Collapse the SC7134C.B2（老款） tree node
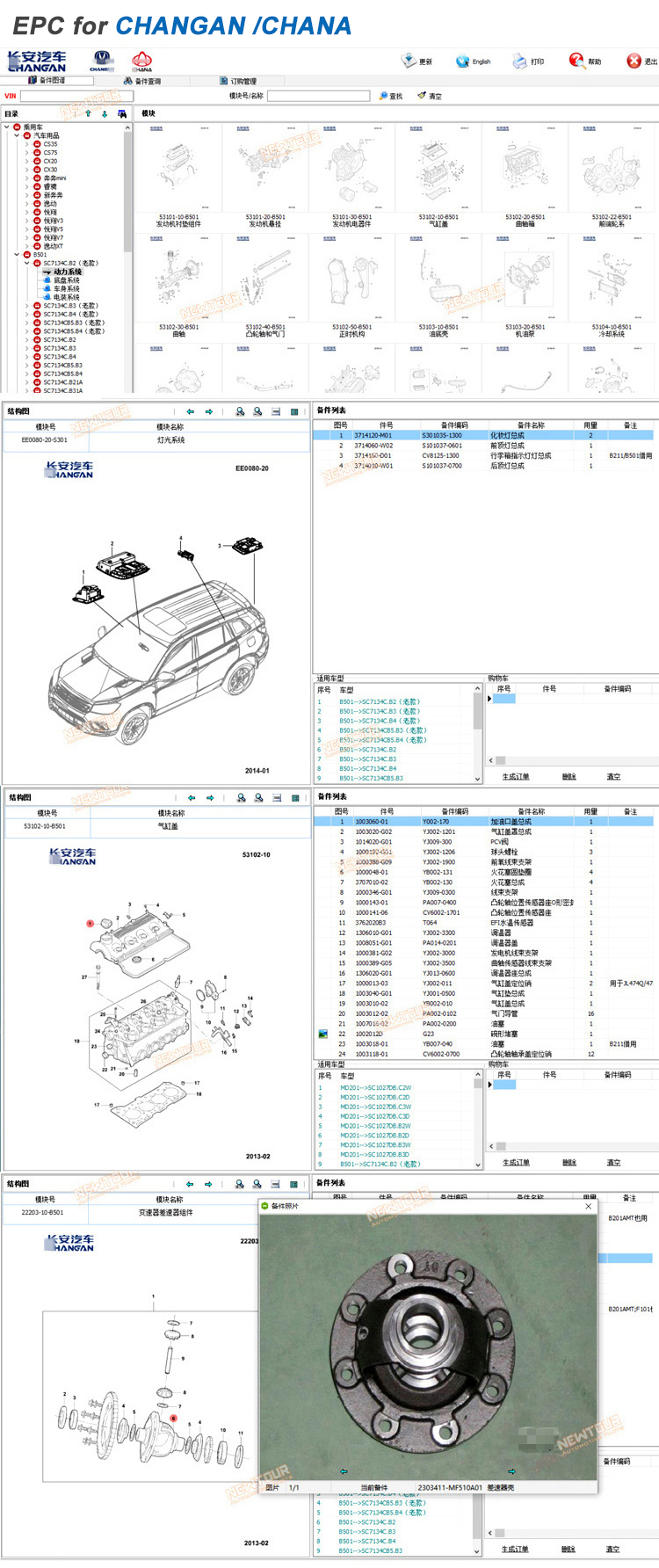Viewport: 659px width, 1568px height. point(26,264)
